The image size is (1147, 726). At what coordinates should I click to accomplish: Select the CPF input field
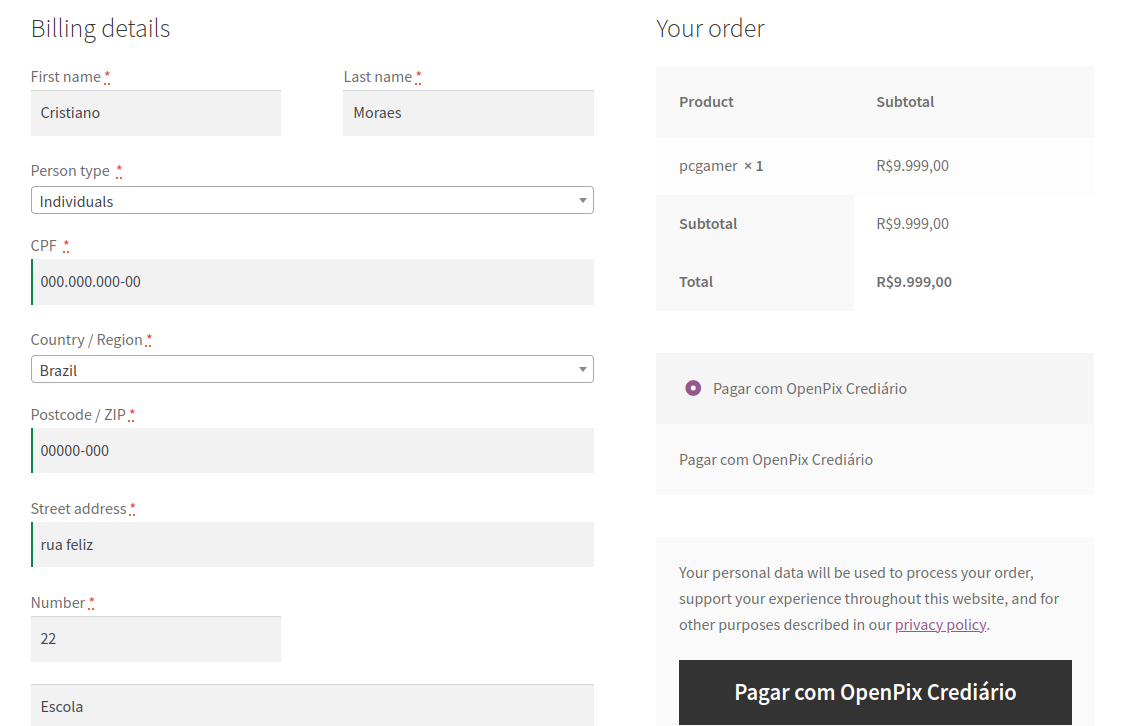pos(312,281)
